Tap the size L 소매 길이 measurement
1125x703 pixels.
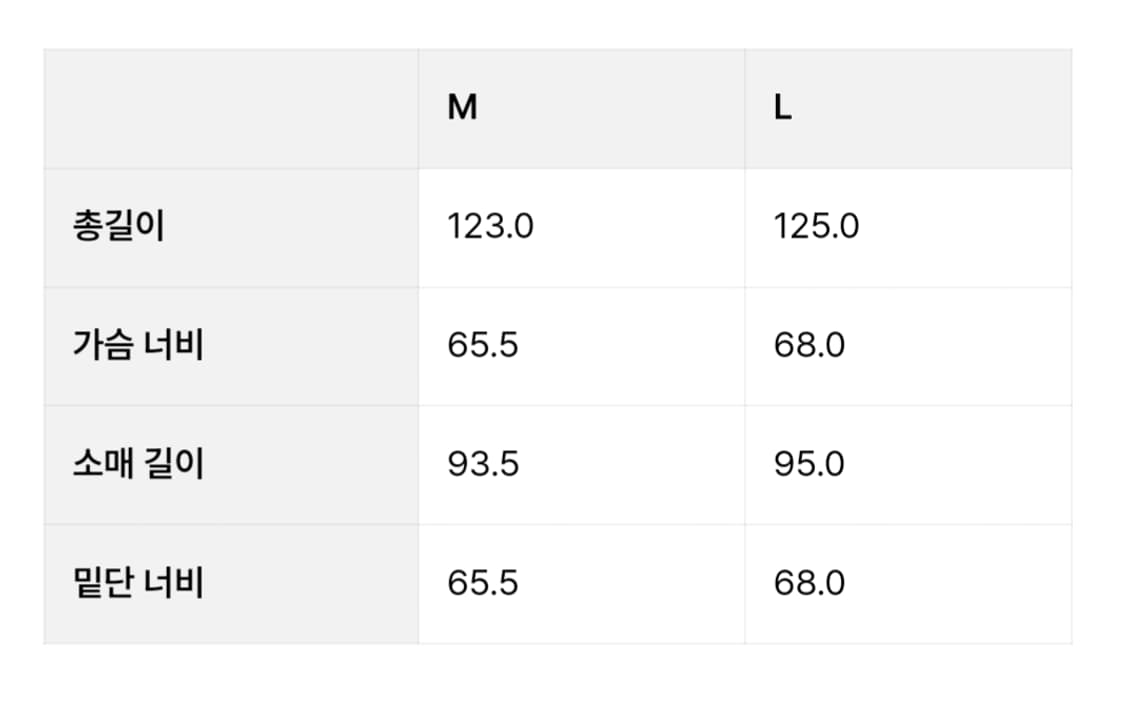pos(809,465)
